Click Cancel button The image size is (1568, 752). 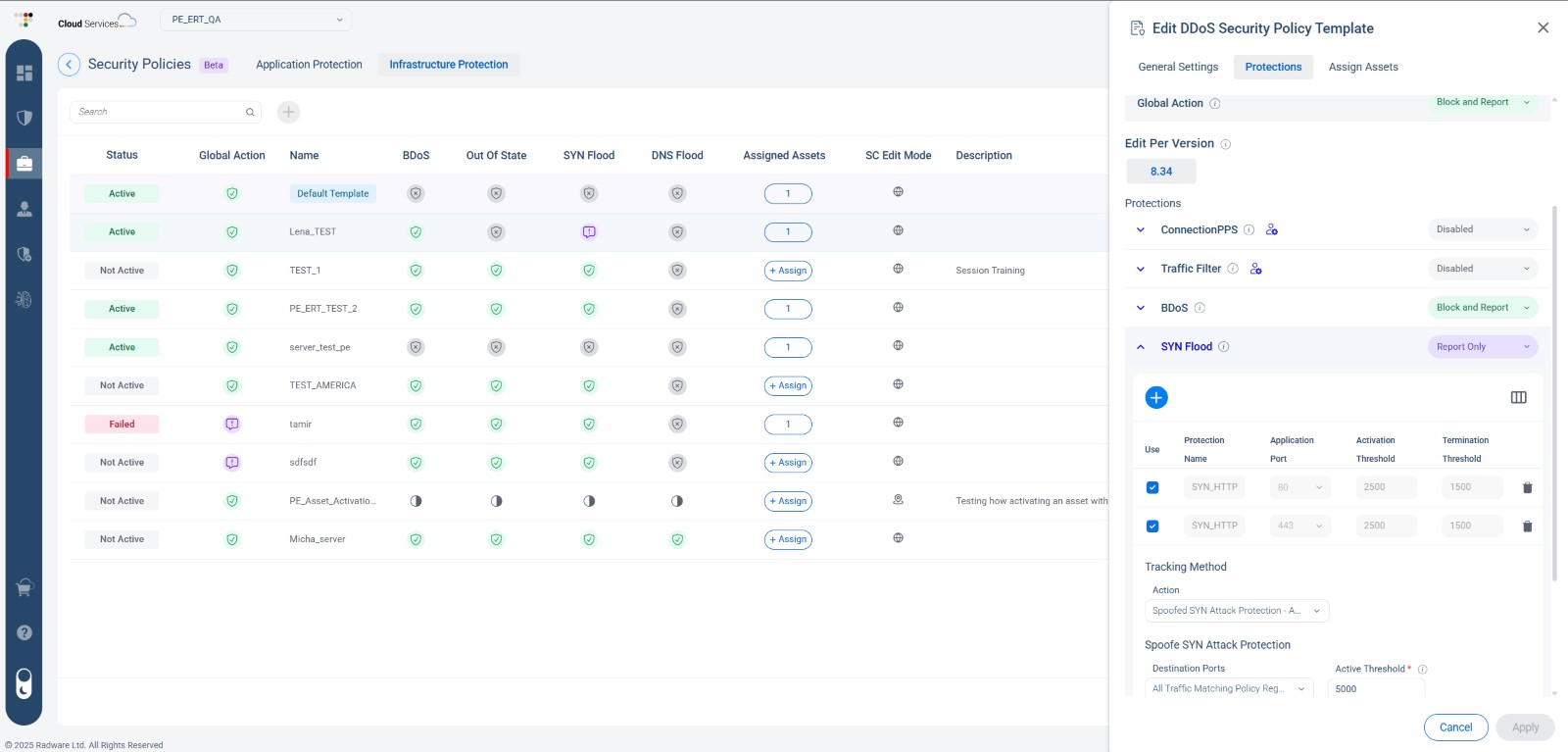[1456, 727]
